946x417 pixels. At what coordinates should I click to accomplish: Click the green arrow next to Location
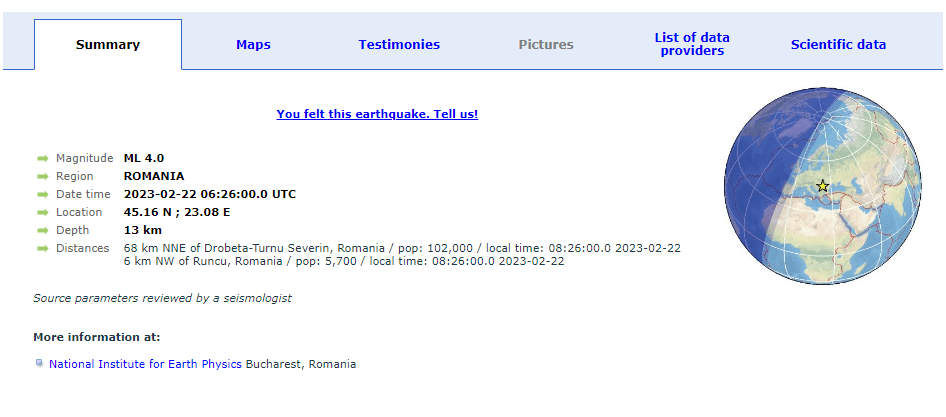43,212
